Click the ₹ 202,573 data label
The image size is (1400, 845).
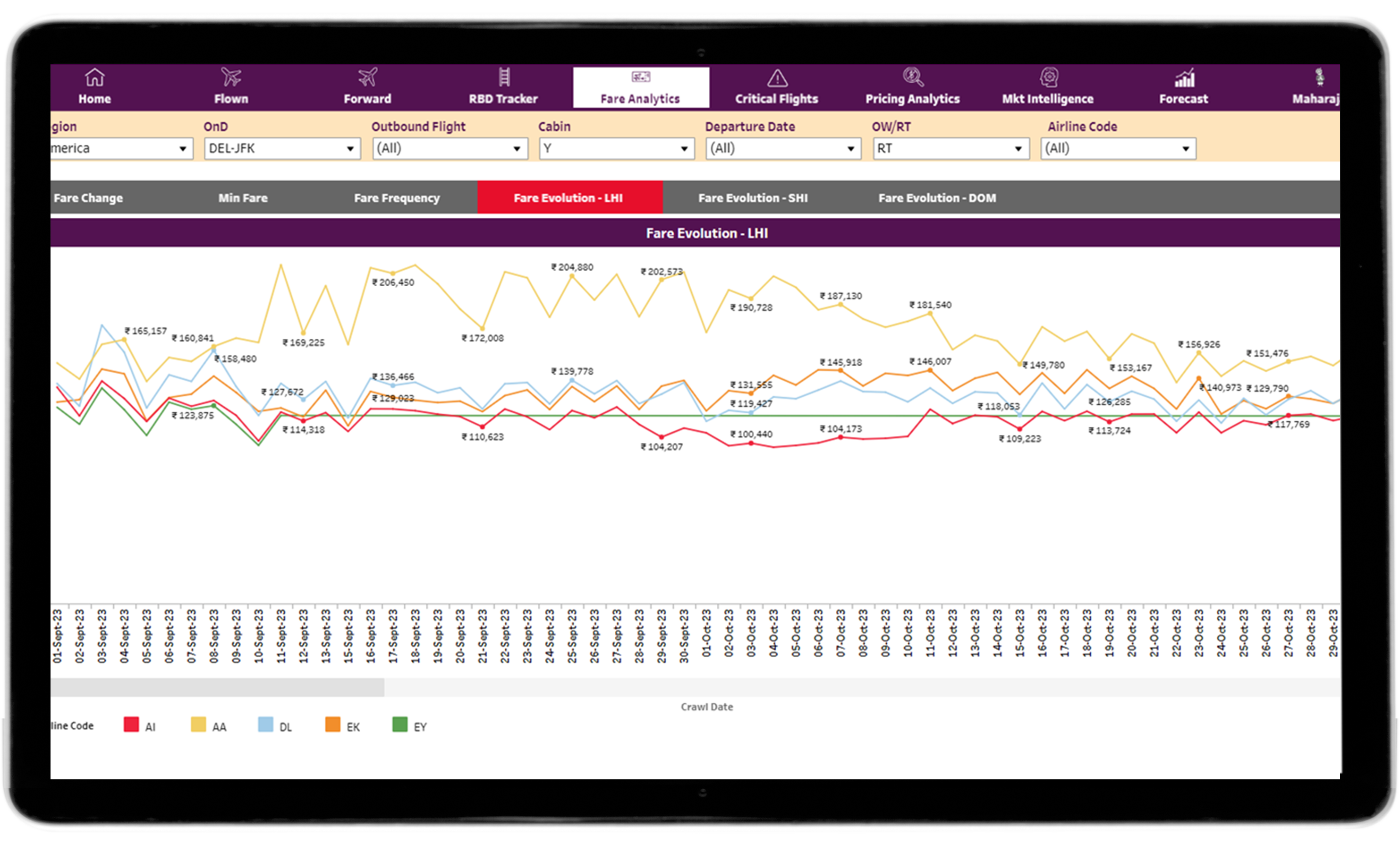click(662, 272)
